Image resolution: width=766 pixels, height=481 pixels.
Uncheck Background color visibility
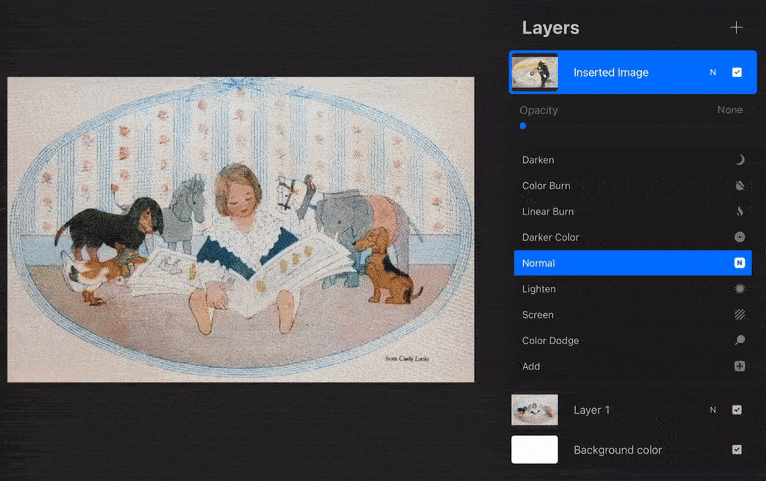(x=737, y=450)
